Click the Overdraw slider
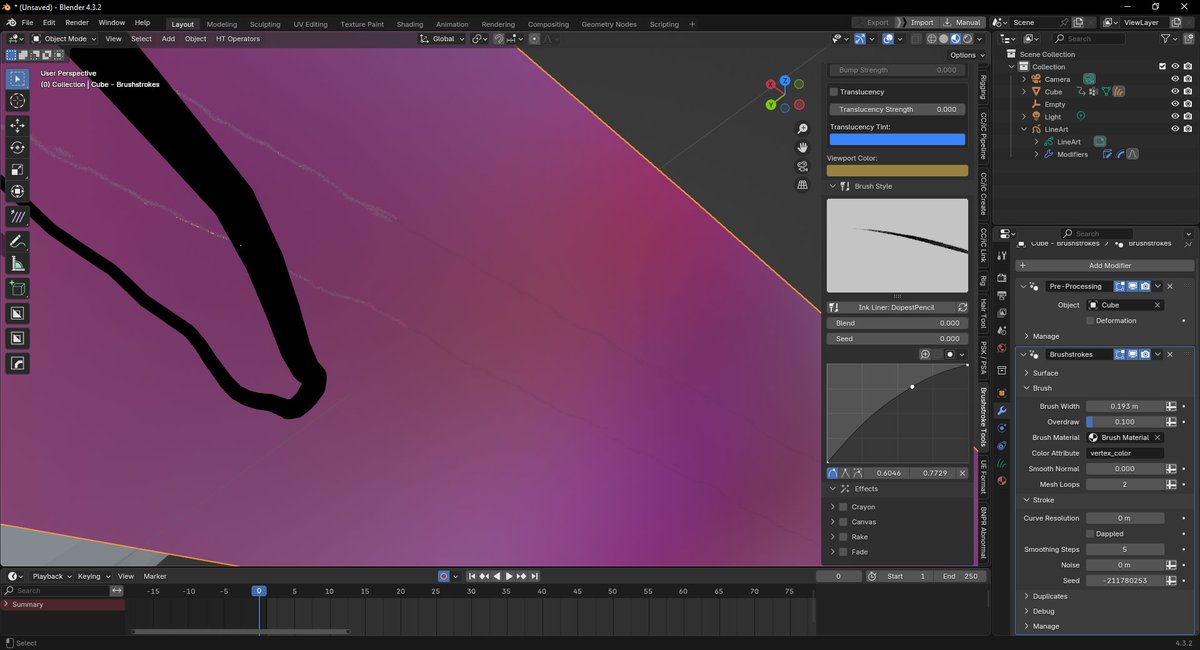Image resolution: width=1200 pixels, height=650 pixels. pyautogui.click(x=1125, y=422)
